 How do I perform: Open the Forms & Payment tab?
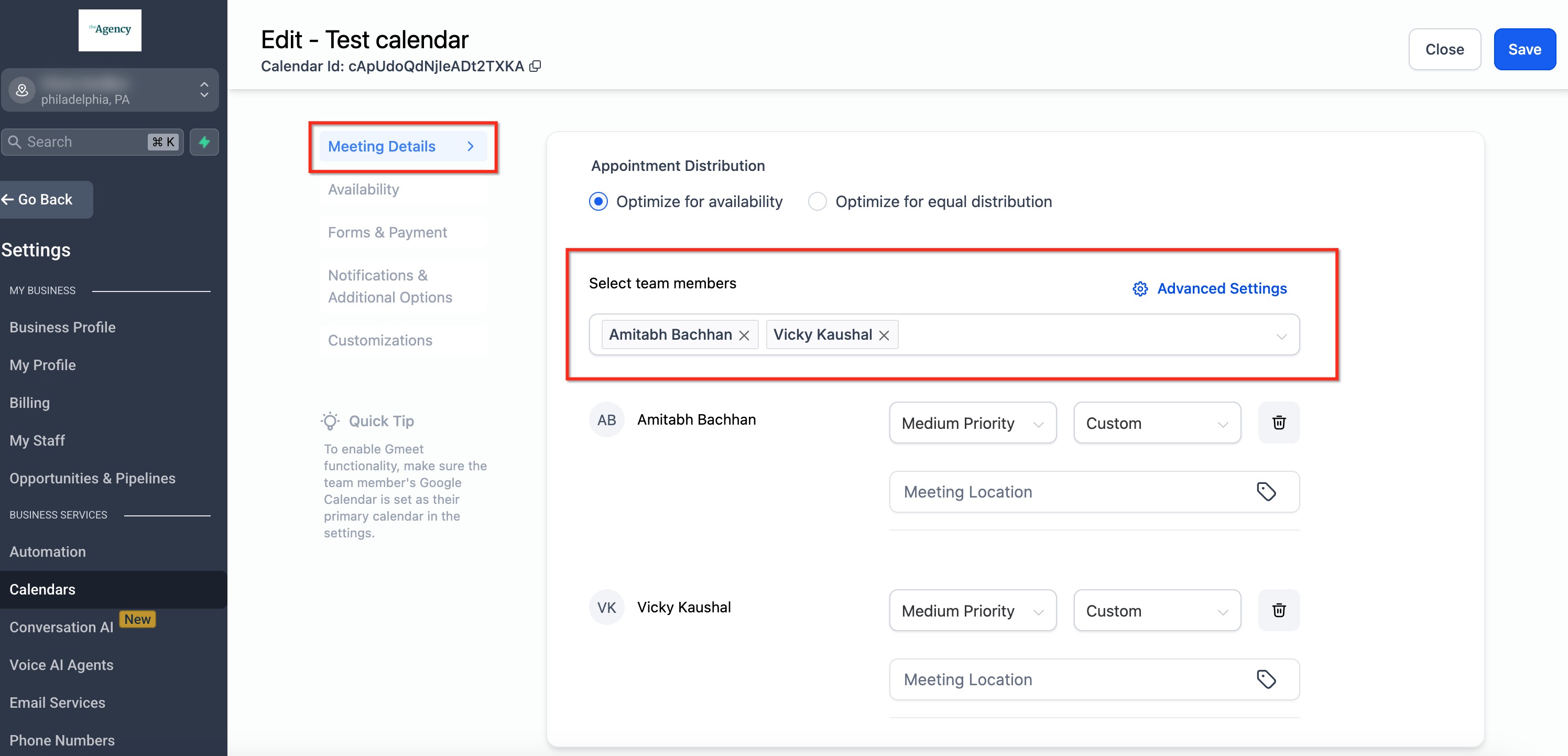[x=387, y=233]
